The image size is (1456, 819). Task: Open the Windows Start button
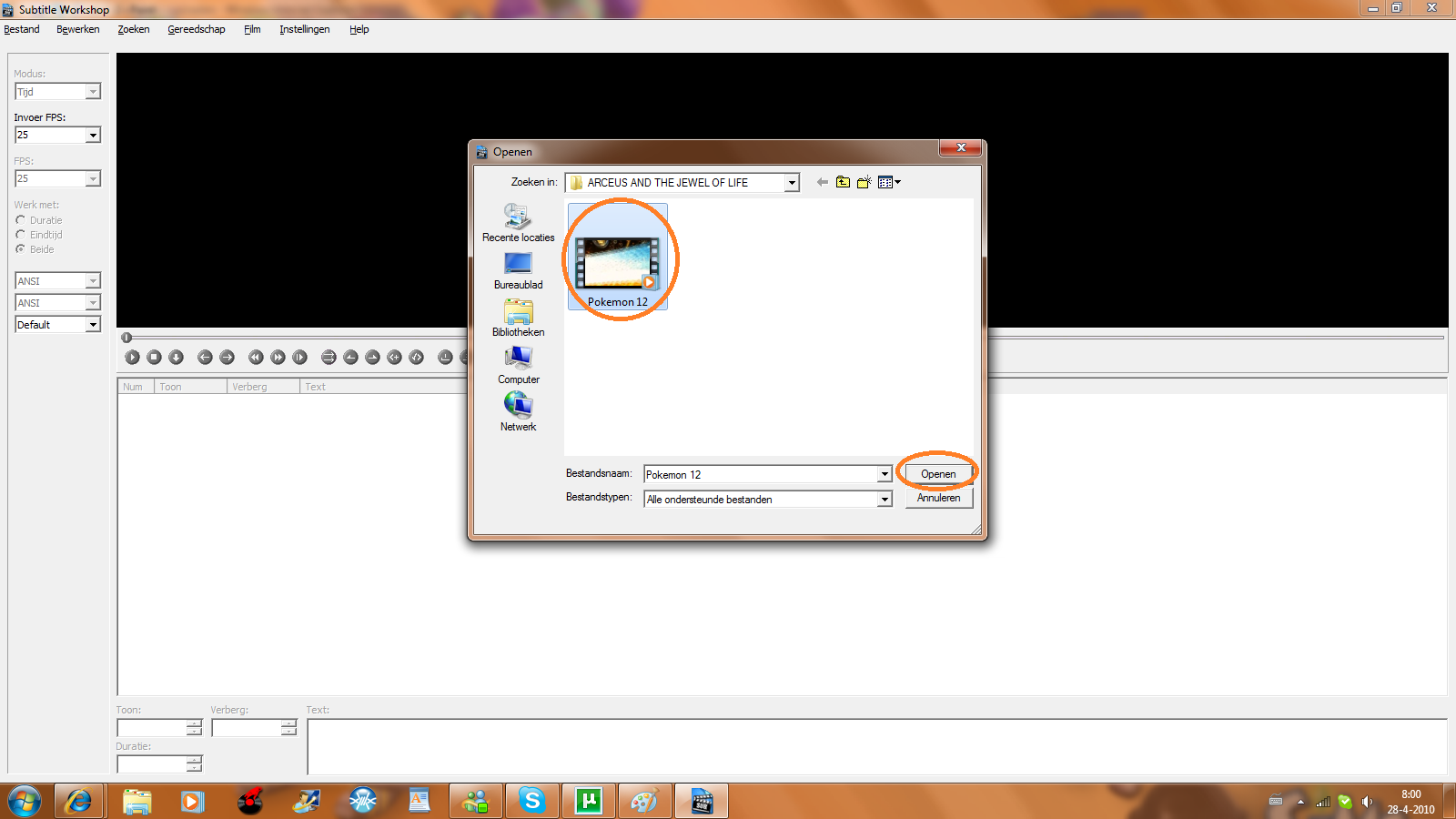[25, 801]
